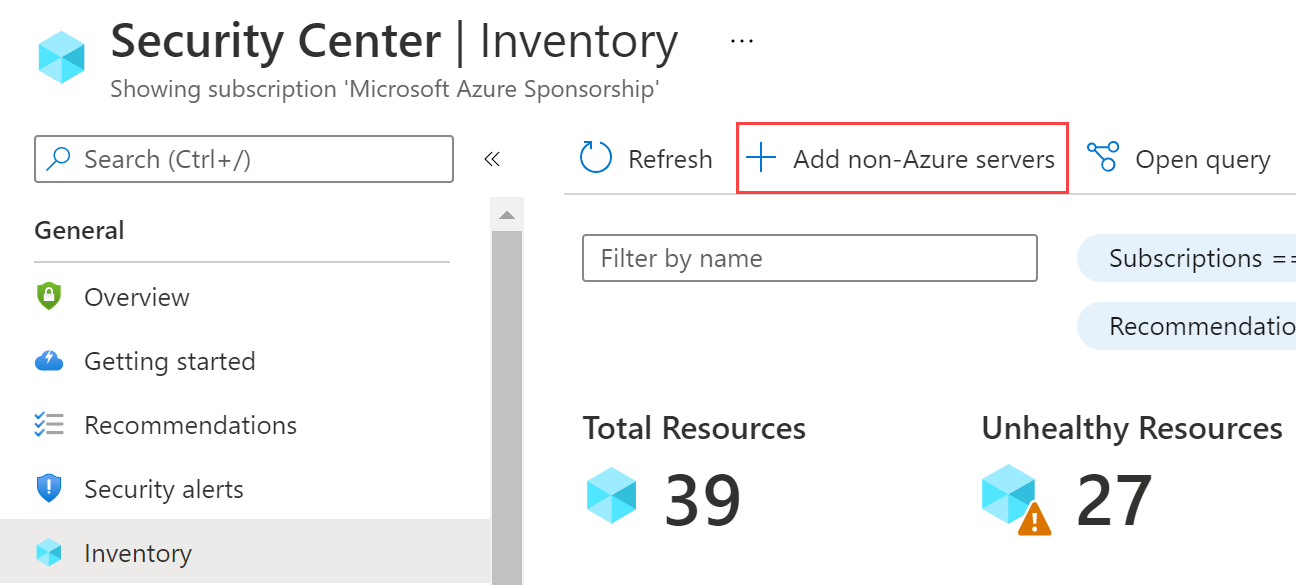Image resolution: width=1296 pixels, height=585 pixels.
Task: Click the Open query button label
Action: 1203,160
